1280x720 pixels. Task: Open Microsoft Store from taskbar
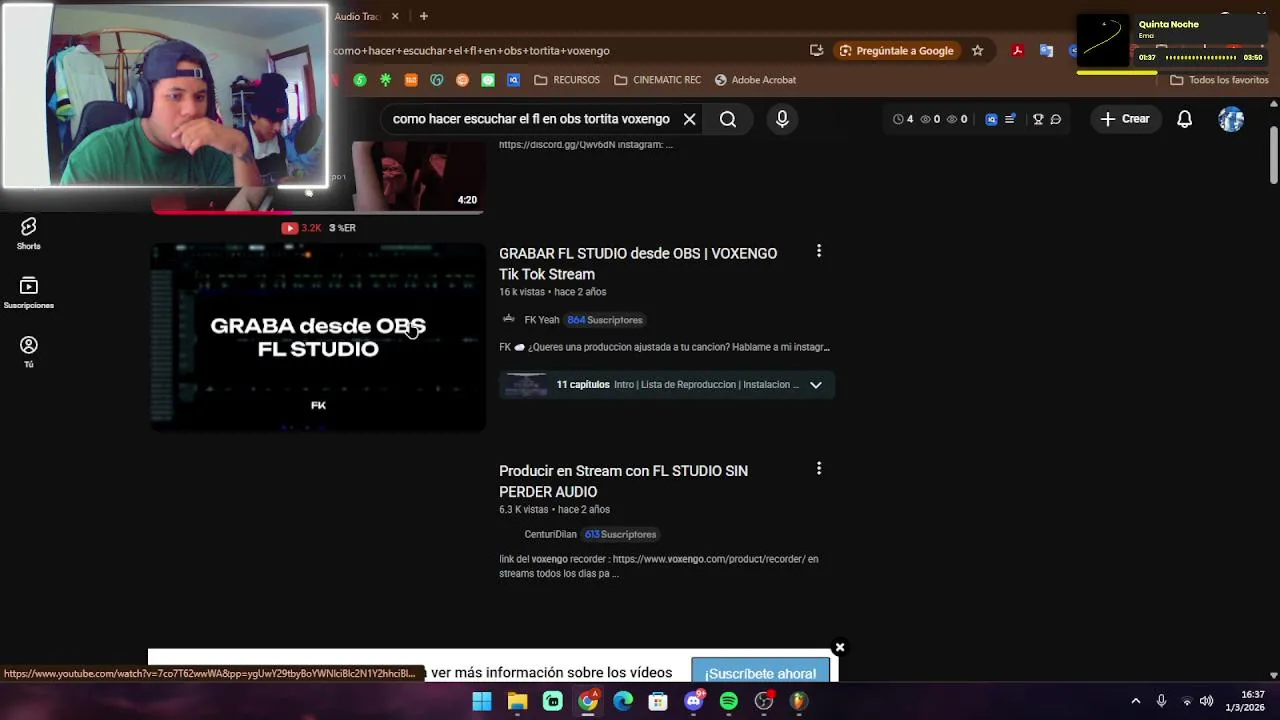click(x=658, y=701)
